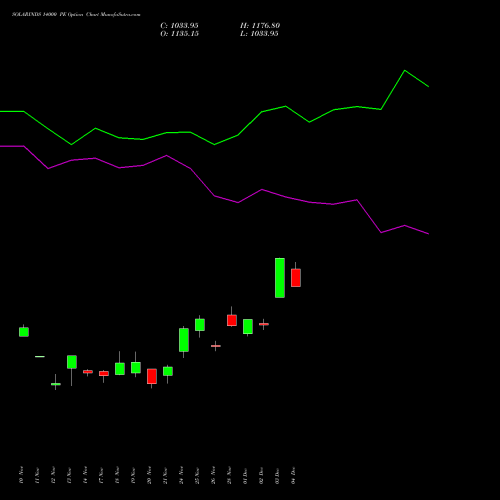This screenshot has height=500, width=500.
Task: Click the 26 Nov date label
Action: pos(213,475)
